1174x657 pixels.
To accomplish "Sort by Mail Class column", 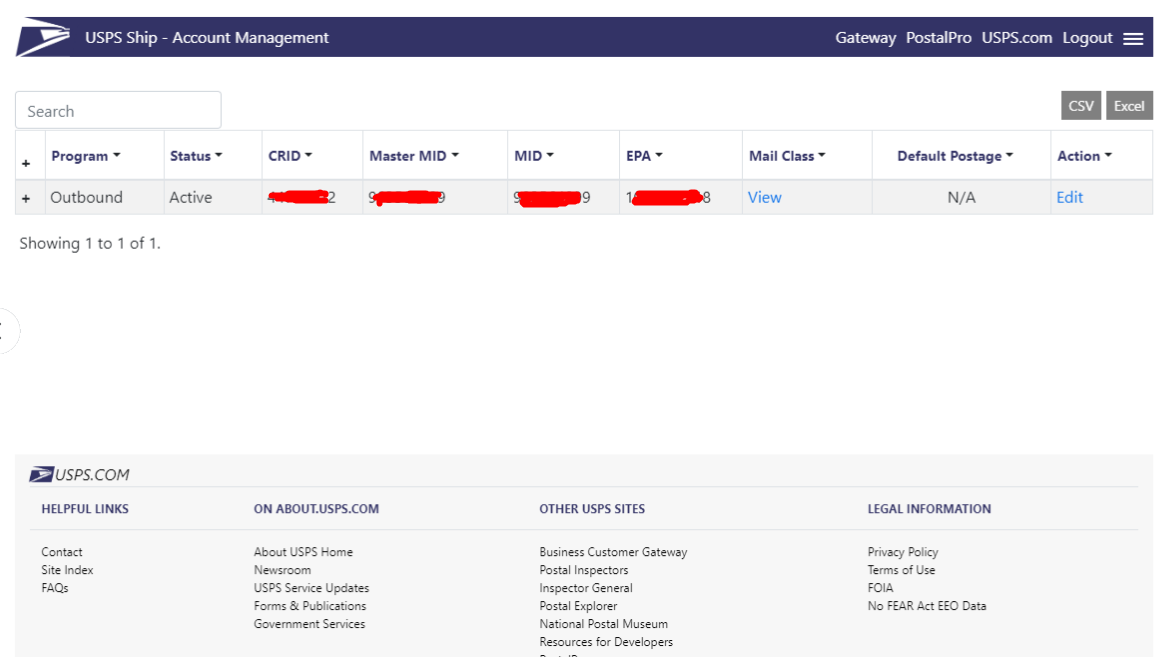I will pos(787,156).
